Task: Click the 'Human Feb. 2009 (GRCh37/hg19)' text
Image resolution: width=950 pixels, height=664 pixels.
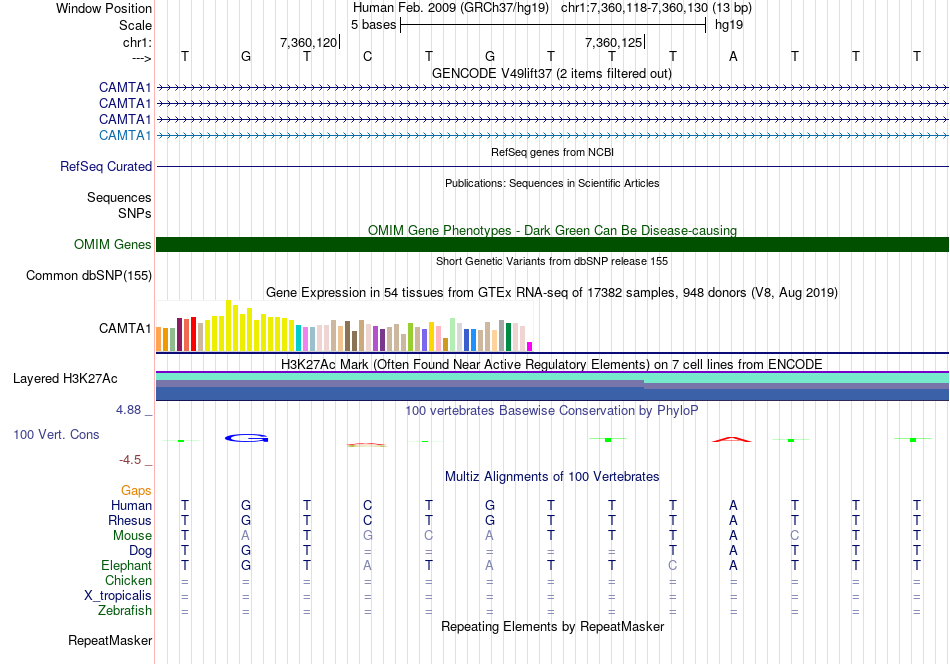Action: pos(451,8)
